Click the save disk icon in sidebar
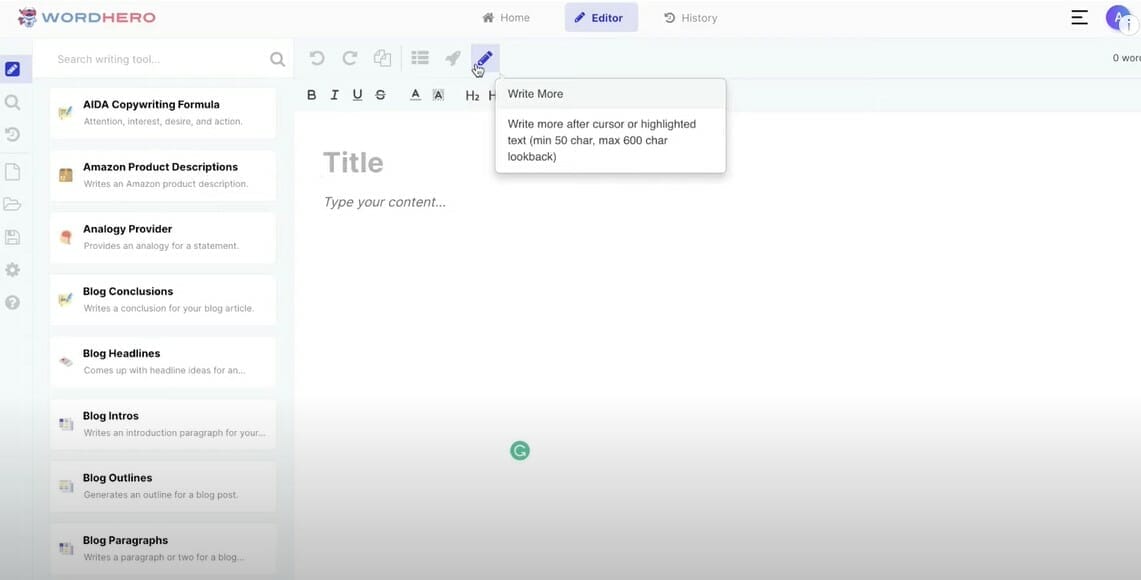The height and width of the screenshot is (580, 1141). 12,237
